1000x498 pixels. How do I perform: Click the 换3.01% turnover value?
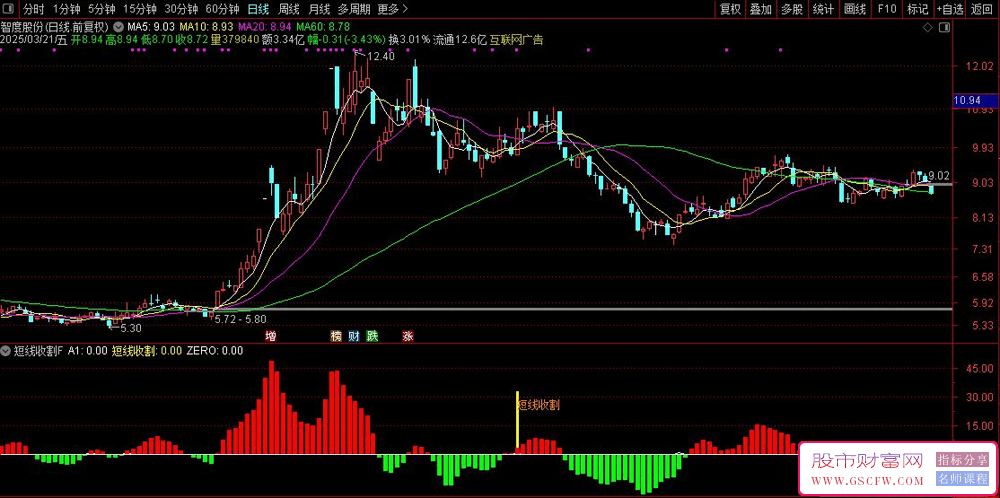409,40
